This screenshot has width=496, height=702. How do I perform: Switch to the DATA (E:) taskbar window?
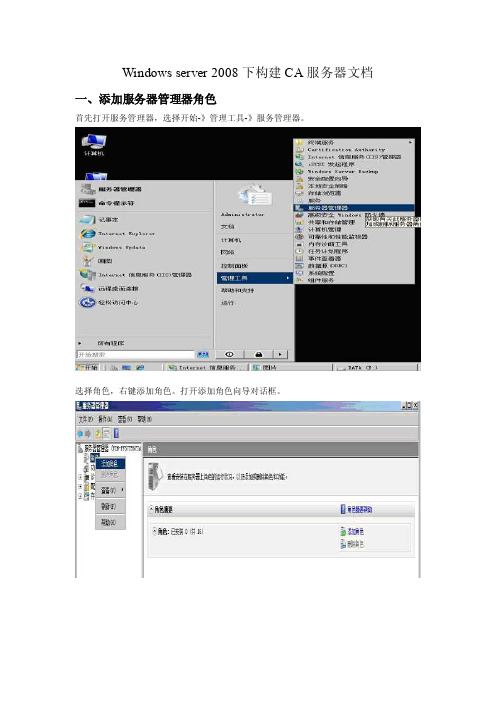[x=376, y=367]
